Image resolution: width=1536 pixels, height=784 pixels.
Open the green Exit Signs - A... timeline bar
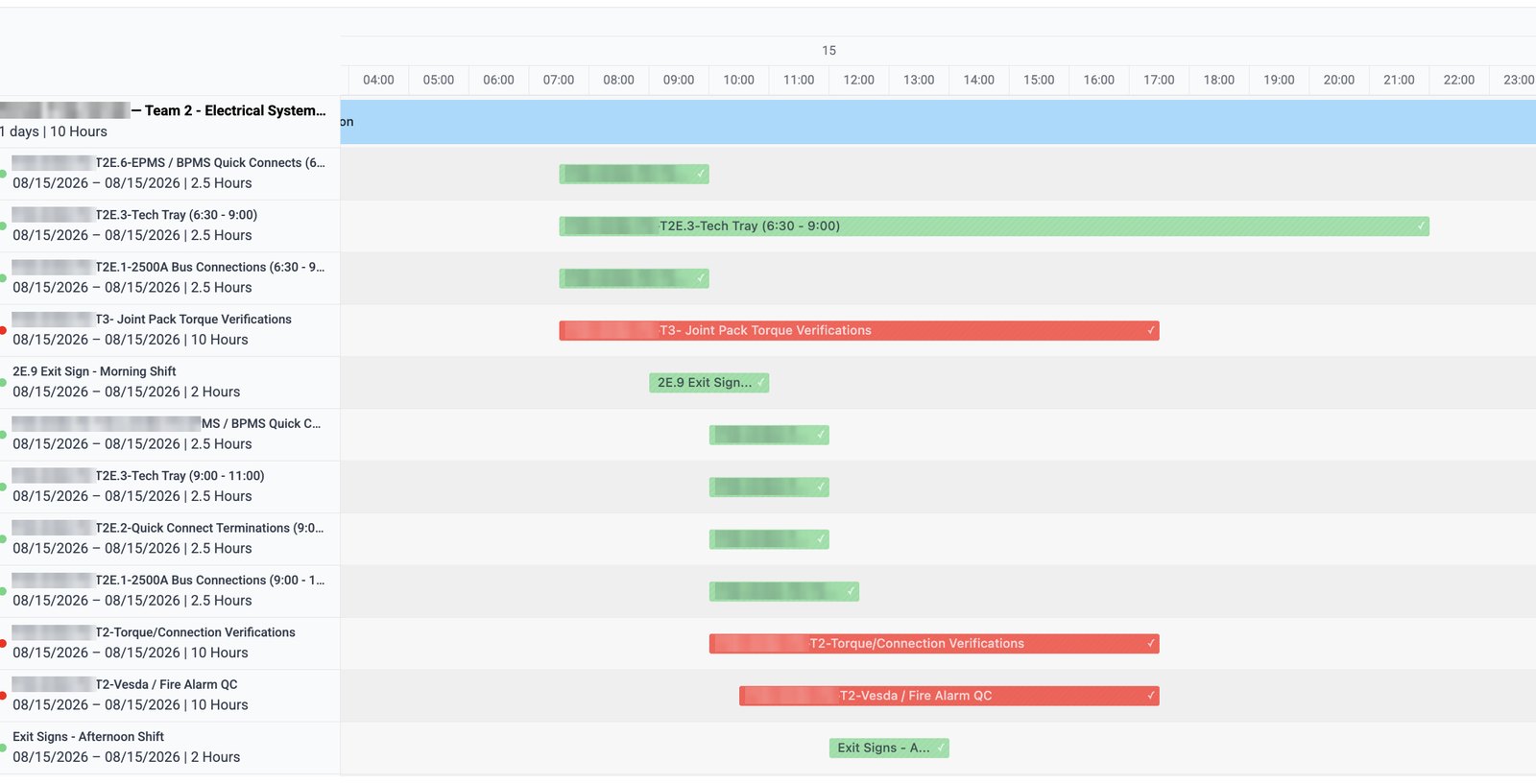889,748
